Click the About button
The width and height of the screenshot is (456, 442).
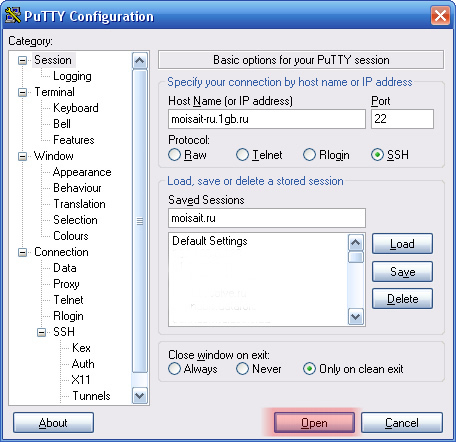[53, 423]
